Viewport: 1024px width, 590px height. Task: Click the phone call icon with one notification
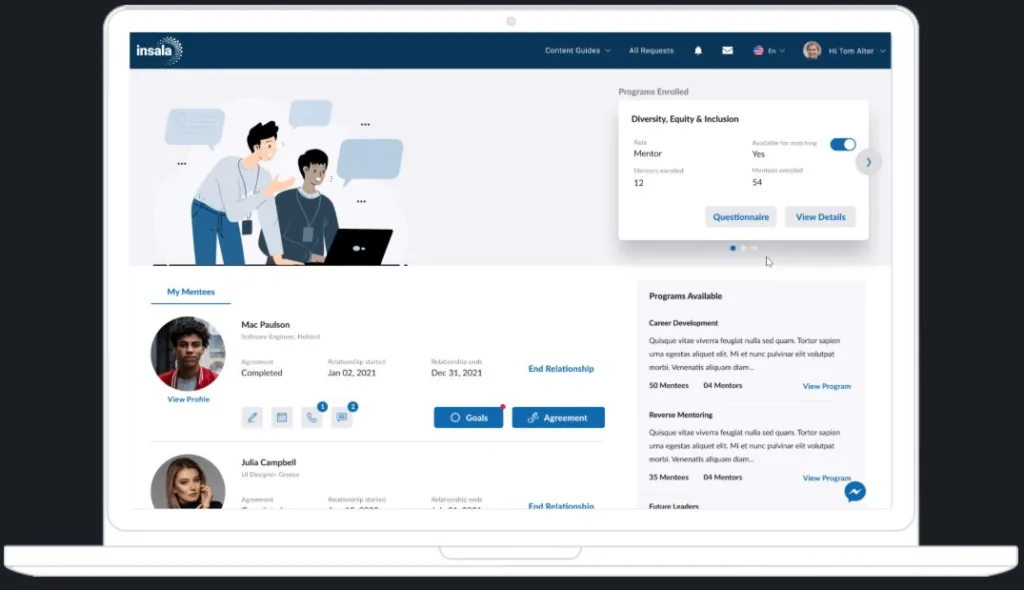(313, 417)
